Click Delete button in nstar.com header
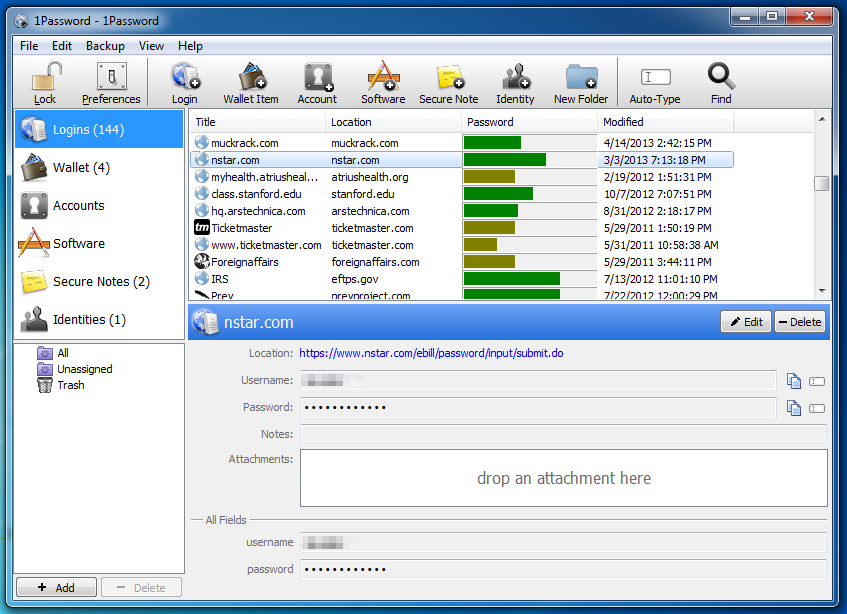Viewport: 847px width, 614px height. [x=800, y=322]
